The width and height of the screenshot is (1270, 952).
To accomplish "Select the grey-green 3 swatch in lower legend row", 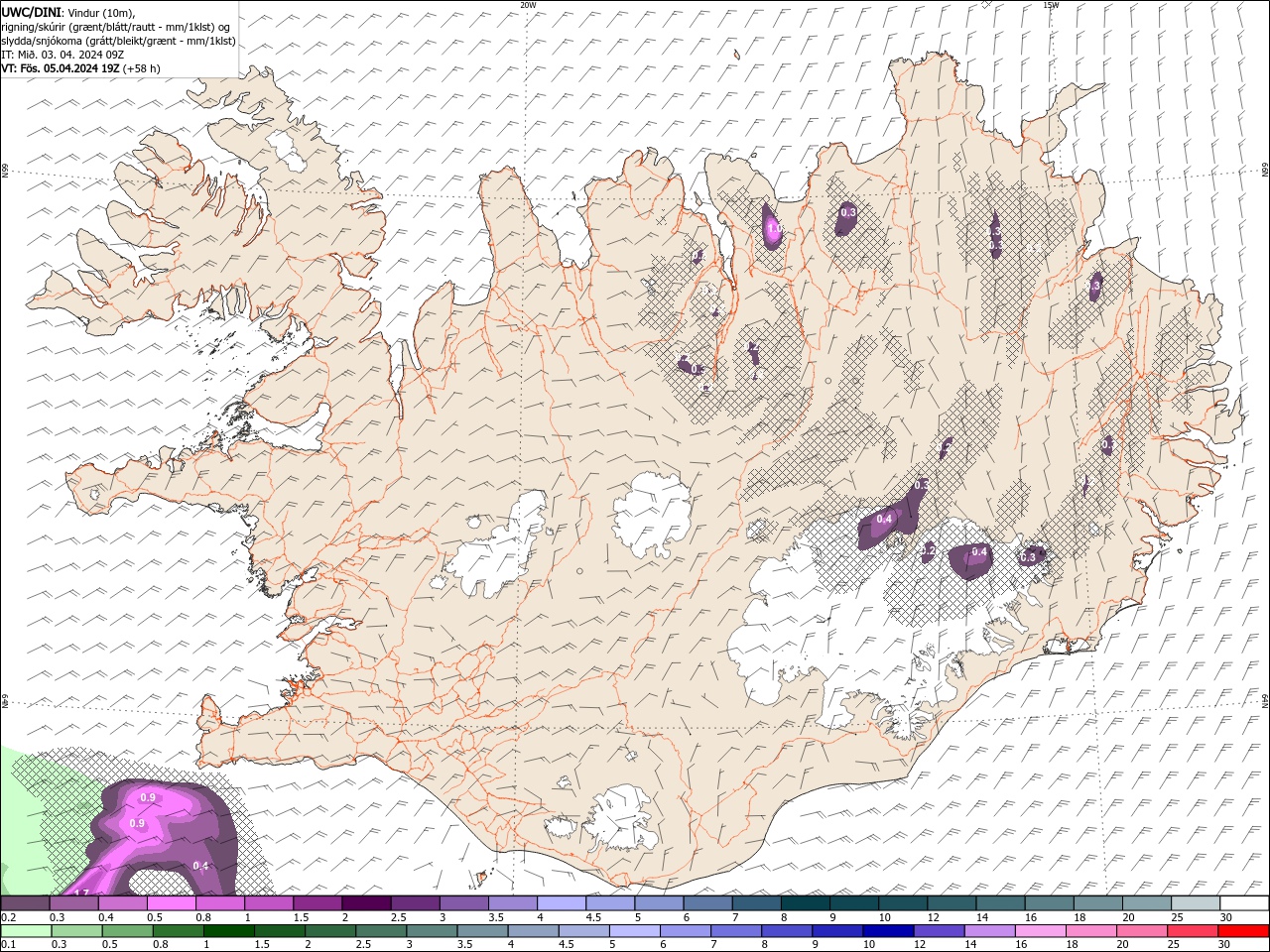I will pos(431,931).
